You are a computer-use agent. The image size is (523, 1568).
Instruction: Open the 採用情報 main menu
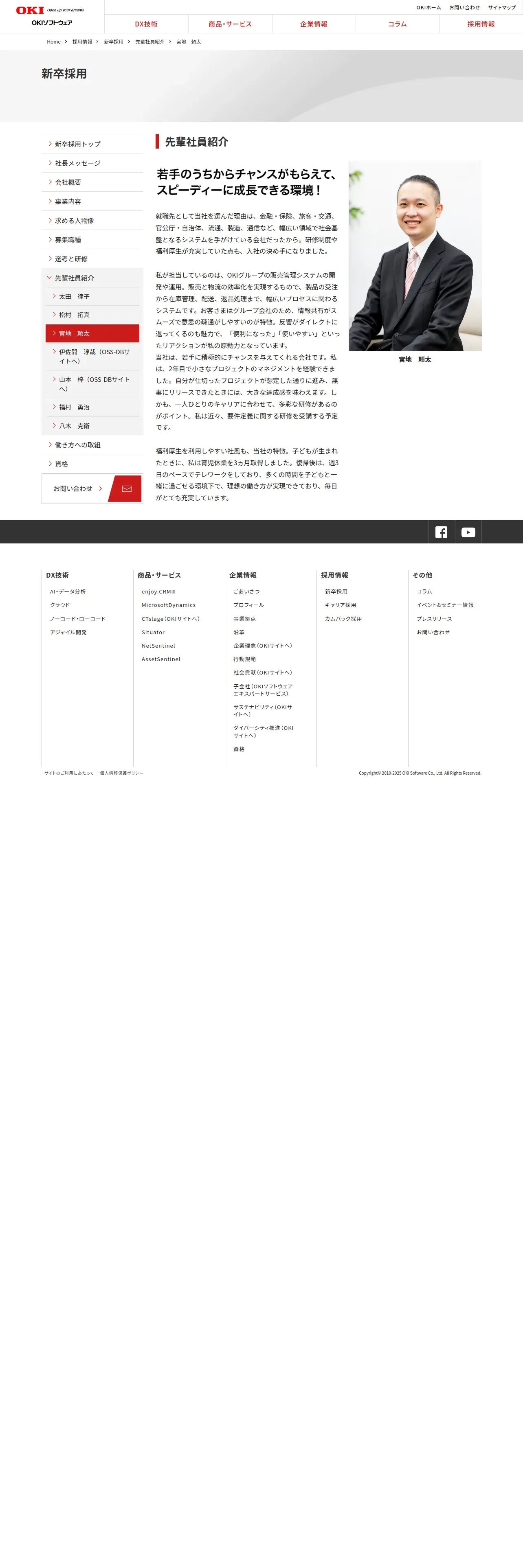click(481, 24)
